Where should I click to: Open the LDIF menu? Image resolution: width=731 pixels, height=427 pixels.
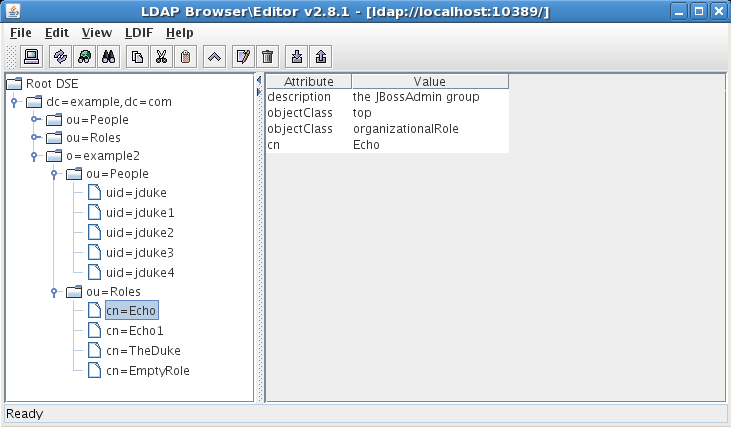tap(138, 32)
